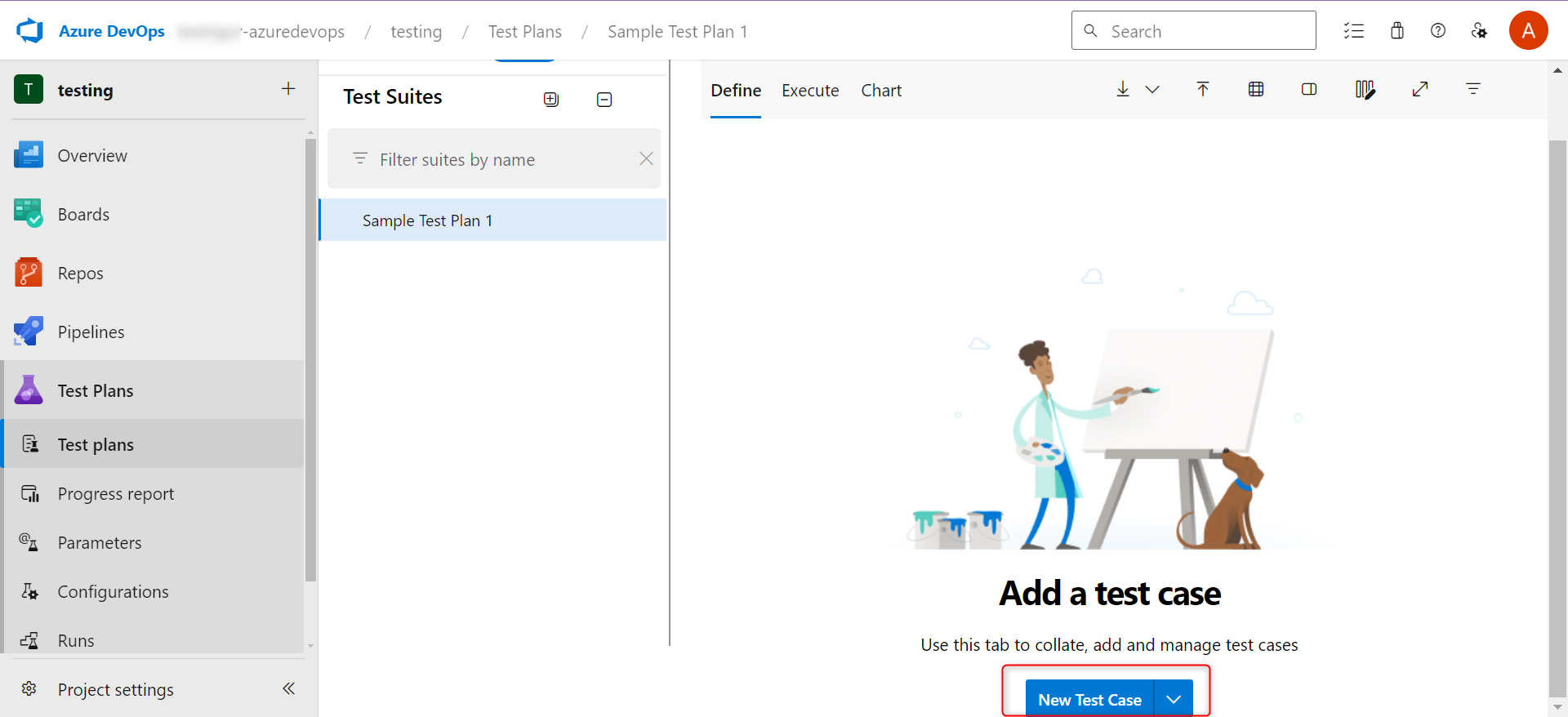Viewport: 1568px width, 717px height.
Task: Enter full screen mode with expand icon
Action: [1420, 90]
